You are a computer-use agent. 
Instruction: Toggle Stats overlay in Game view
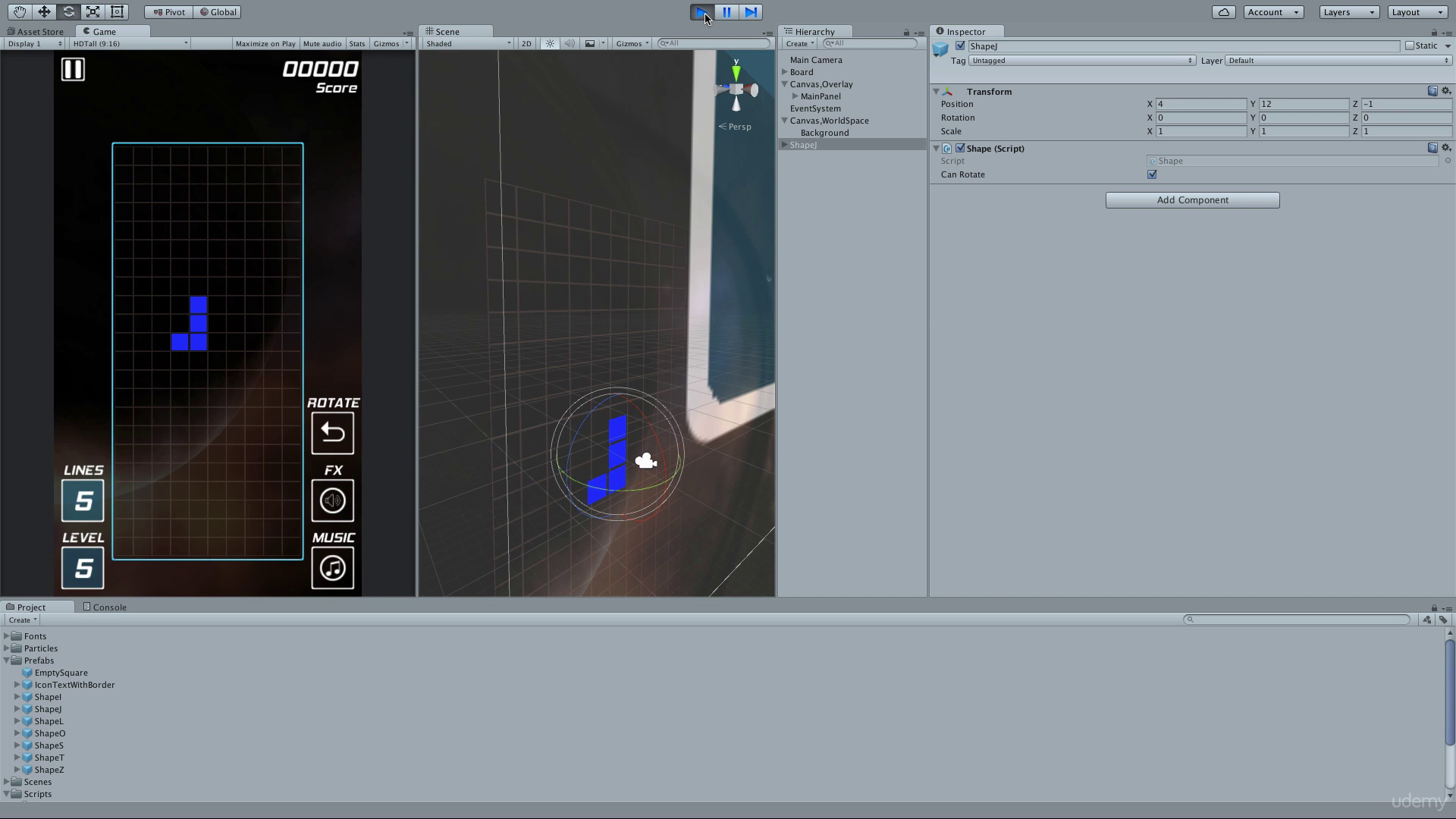tap(357, 43)
